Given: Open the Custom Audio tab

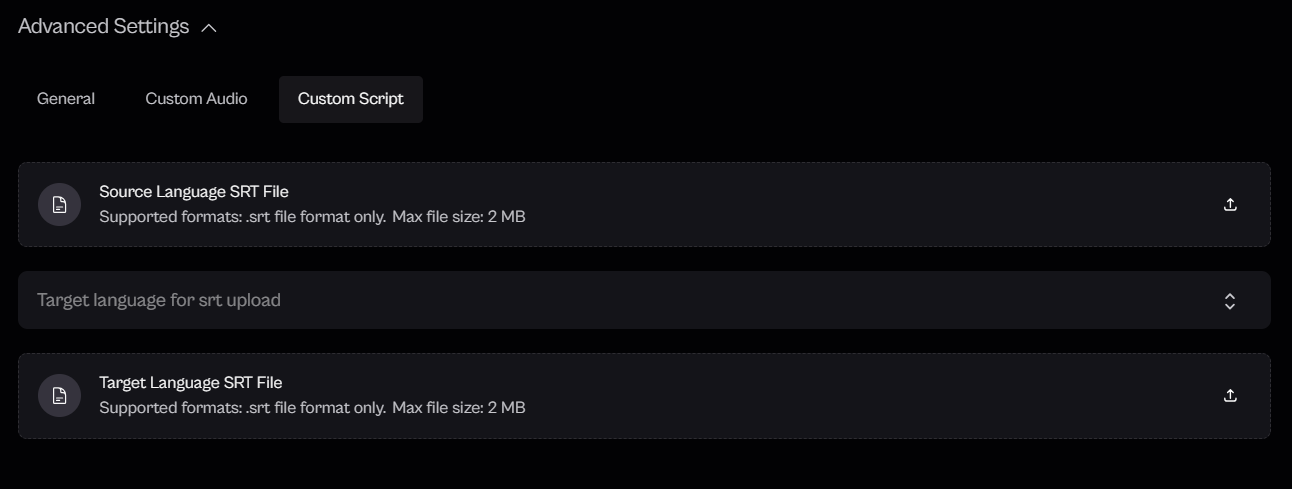Looking at the screenshot, I should point(196,99).
